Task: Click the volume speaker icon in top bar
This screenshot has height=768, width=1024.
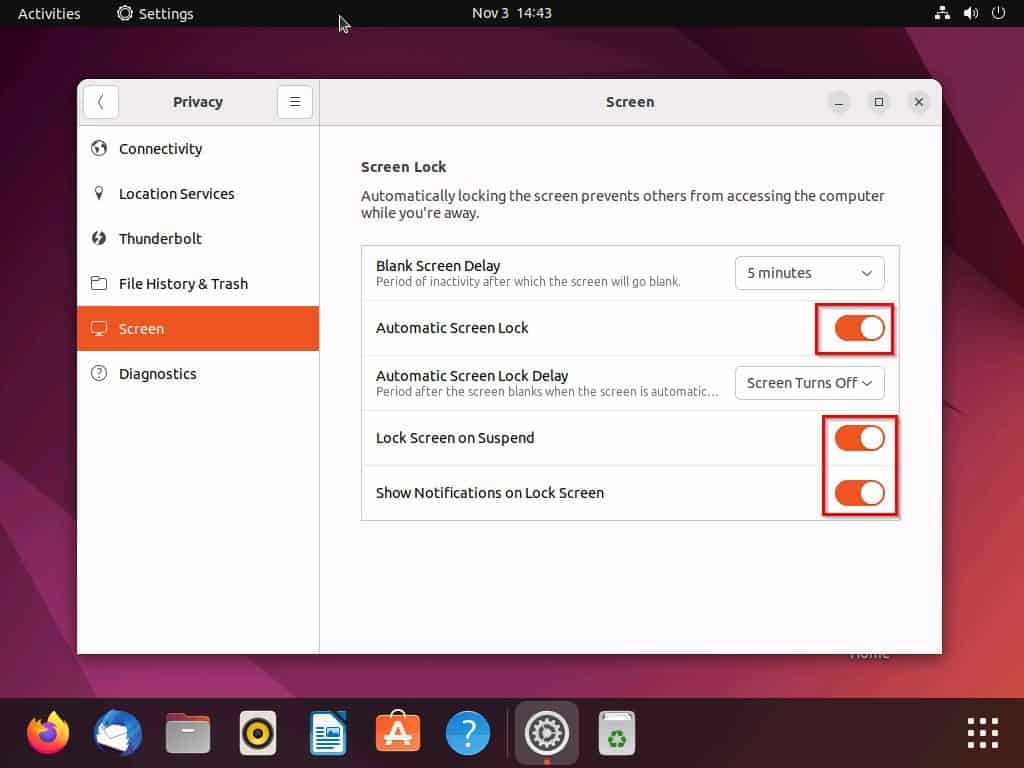Action: [971, 13]
